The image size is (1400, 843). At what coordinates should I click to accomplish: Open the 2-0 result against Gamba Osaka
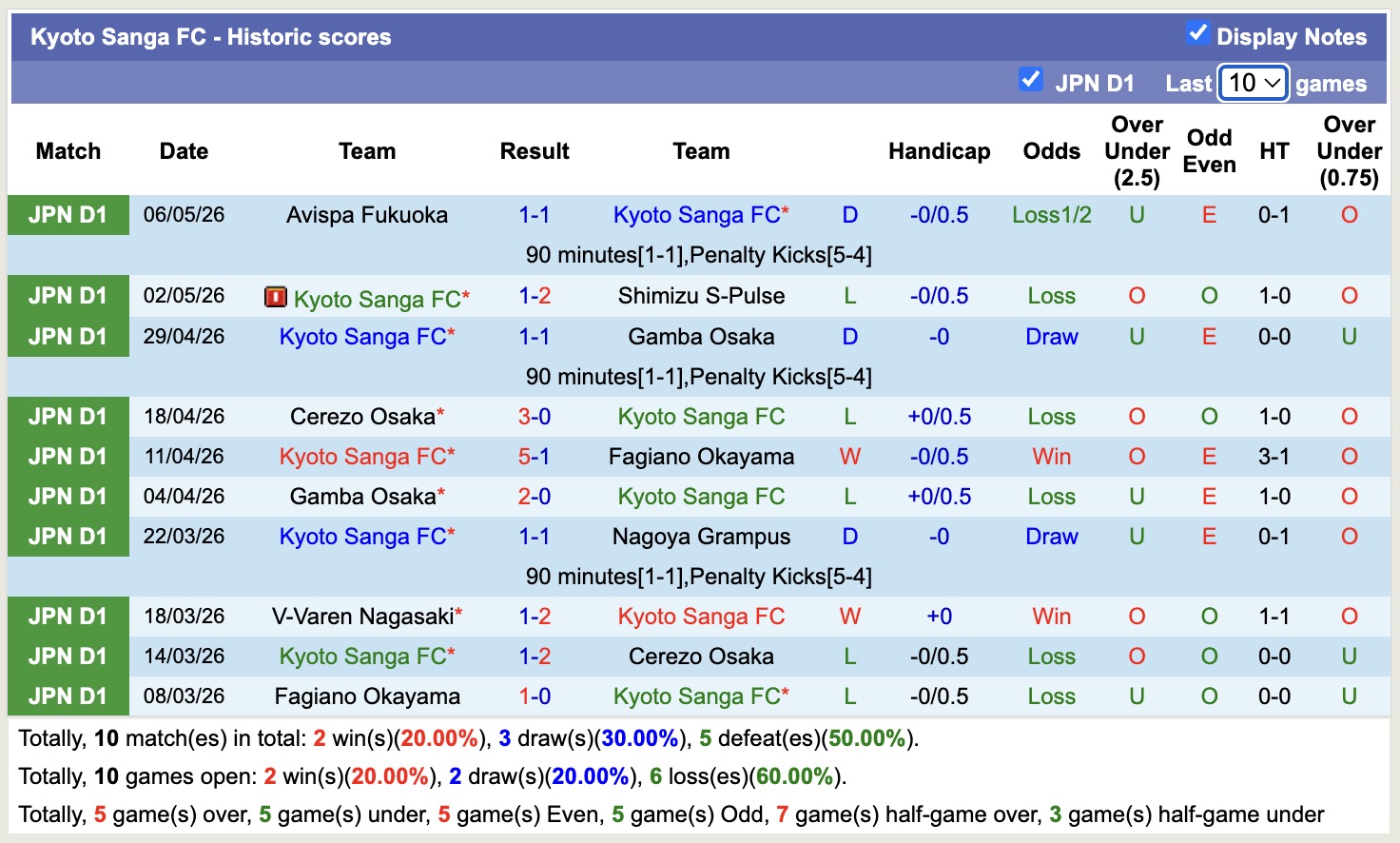[535, 497]
